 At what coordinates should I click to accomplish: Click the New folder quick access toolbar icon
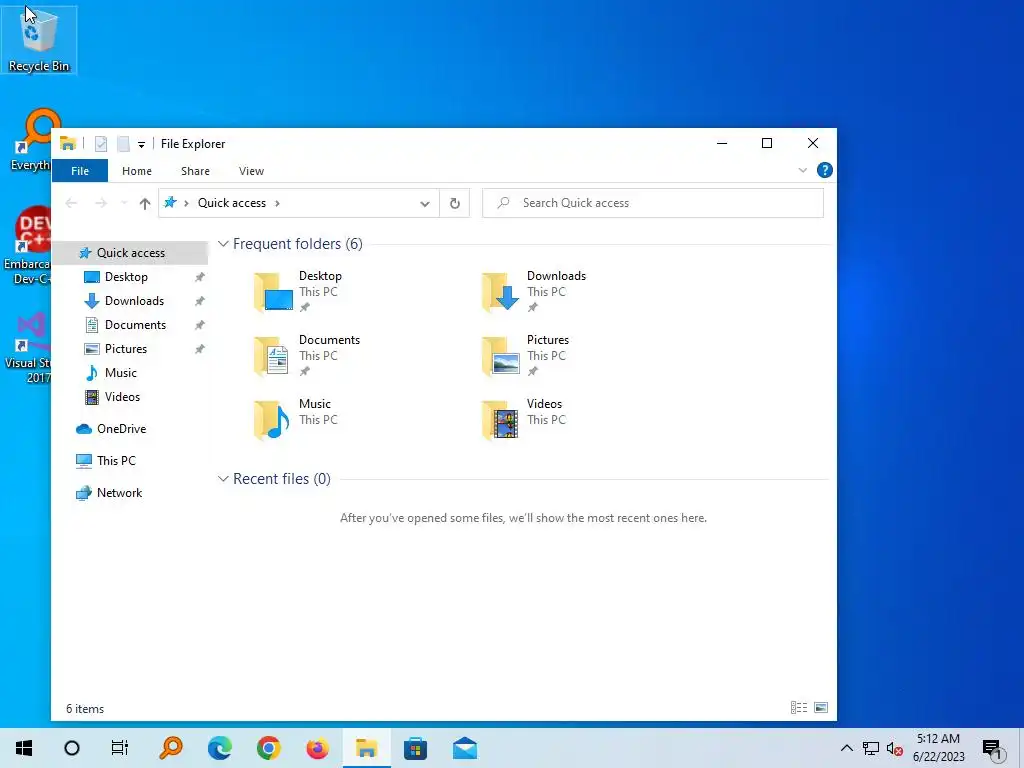tap(123, 144)
